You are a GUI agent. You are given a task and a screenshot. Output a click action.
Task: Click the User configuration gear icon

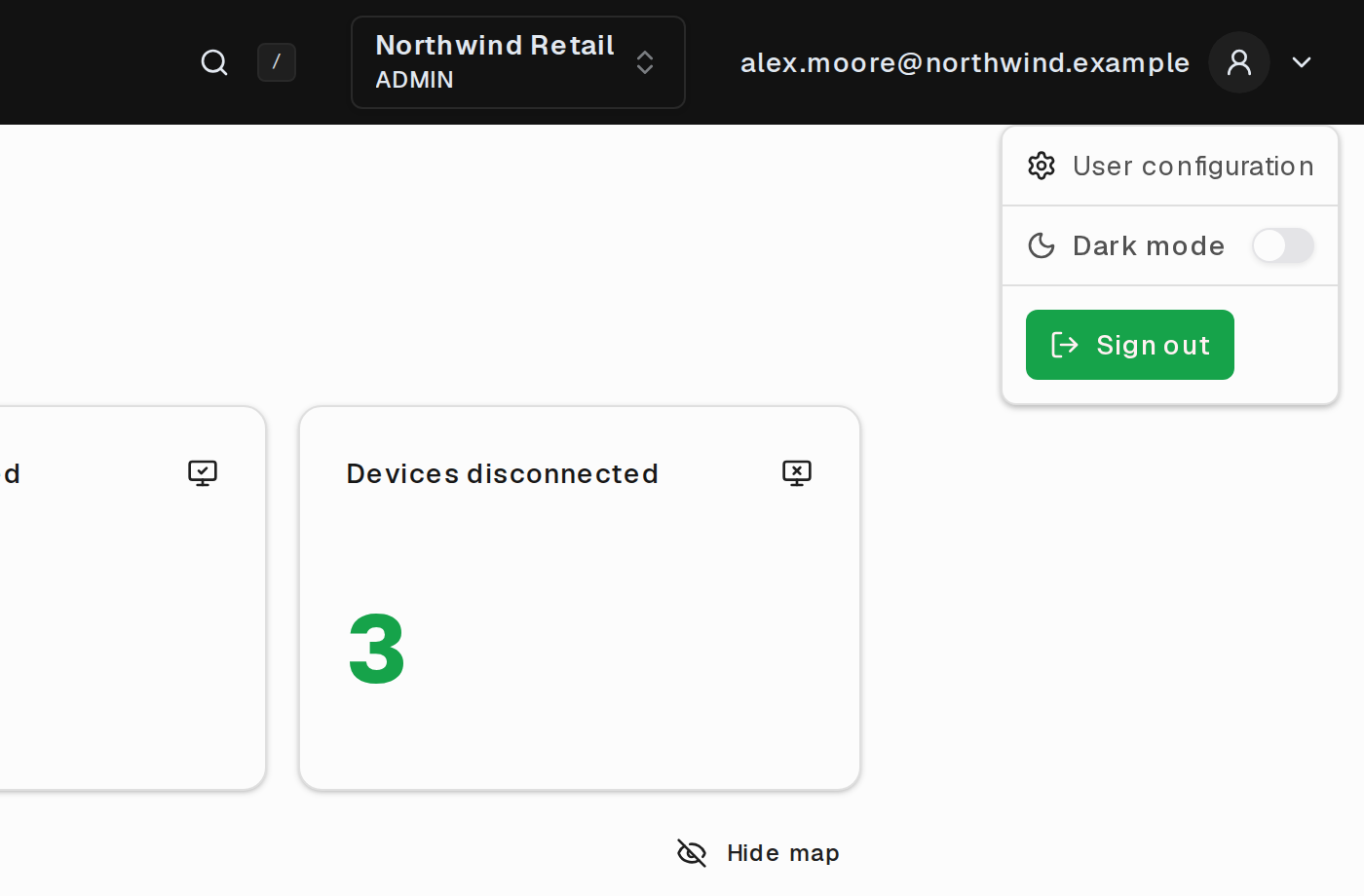point(1042,166)
